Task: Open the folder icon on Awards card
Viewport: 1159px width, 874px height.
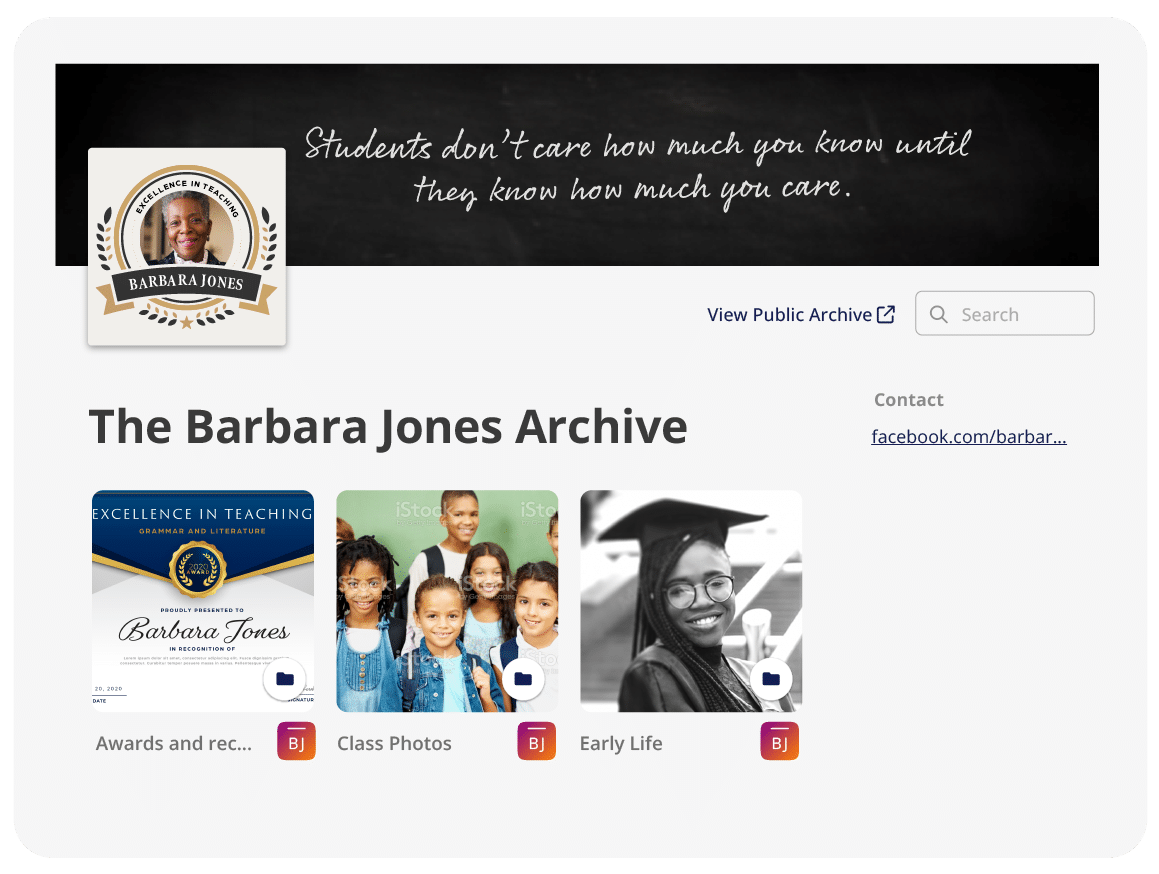Action: (x=284, y=679)
